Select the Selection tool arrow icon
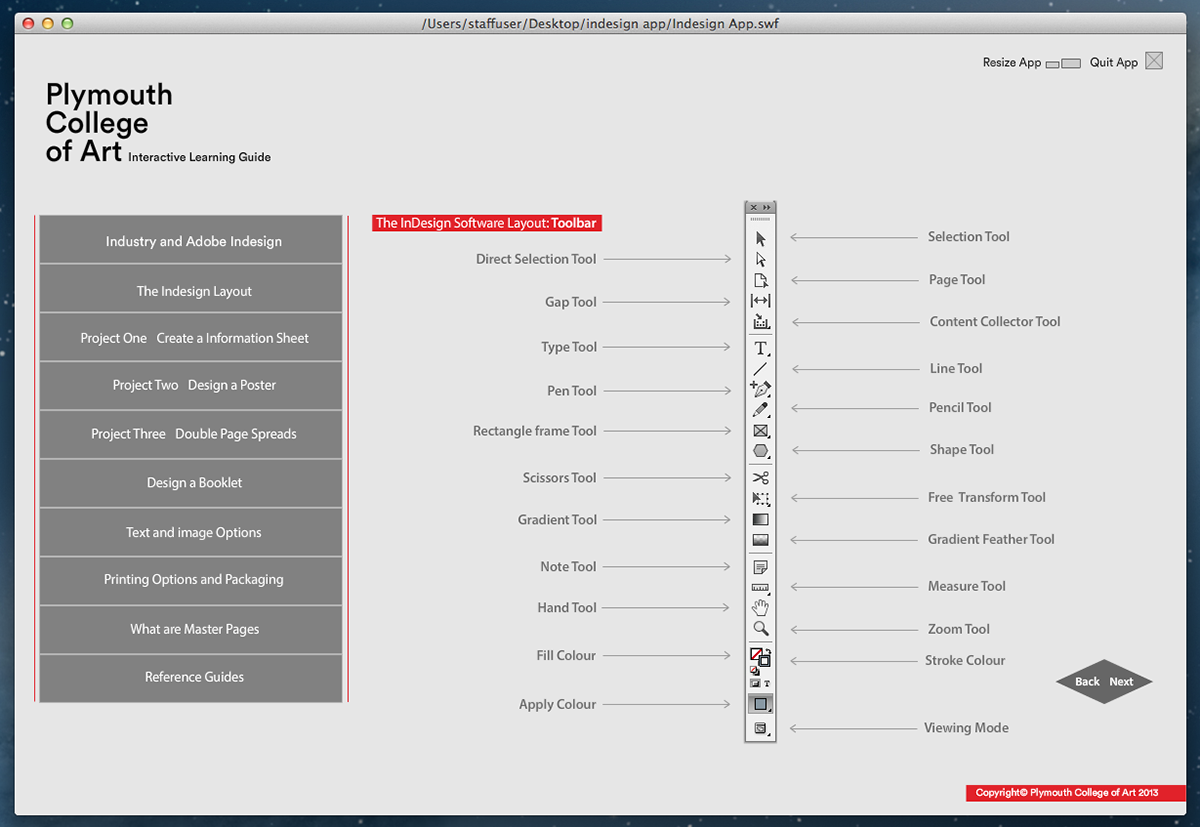1200x827 pixels. (x=761, y=239)
